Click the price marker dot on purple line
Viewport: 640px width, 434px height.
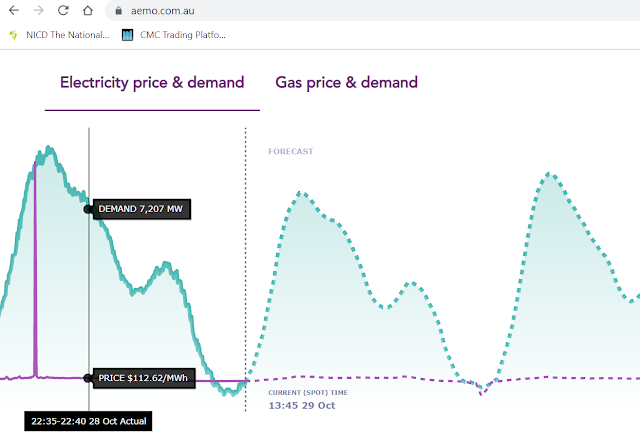click(x=89, y=379)
